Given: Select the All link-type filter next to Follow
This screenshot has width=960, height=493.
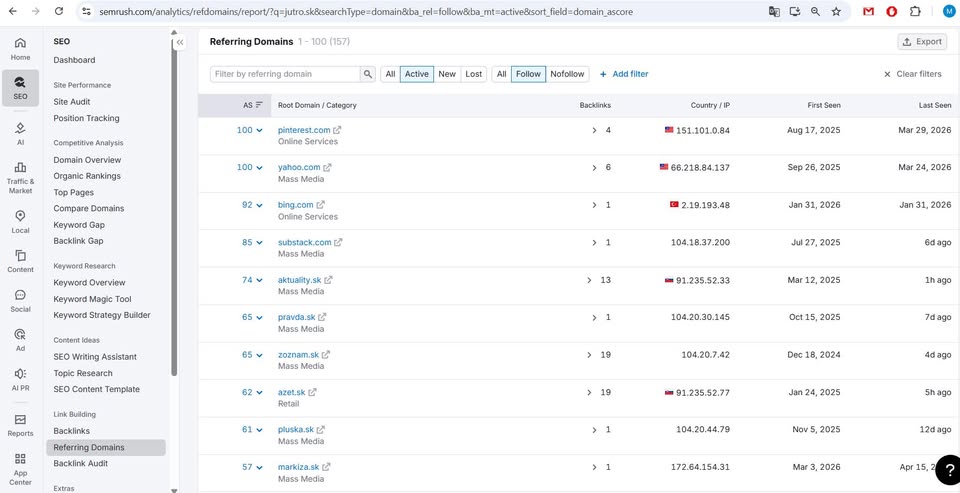Looking at the screenshot, I should 501,74.
